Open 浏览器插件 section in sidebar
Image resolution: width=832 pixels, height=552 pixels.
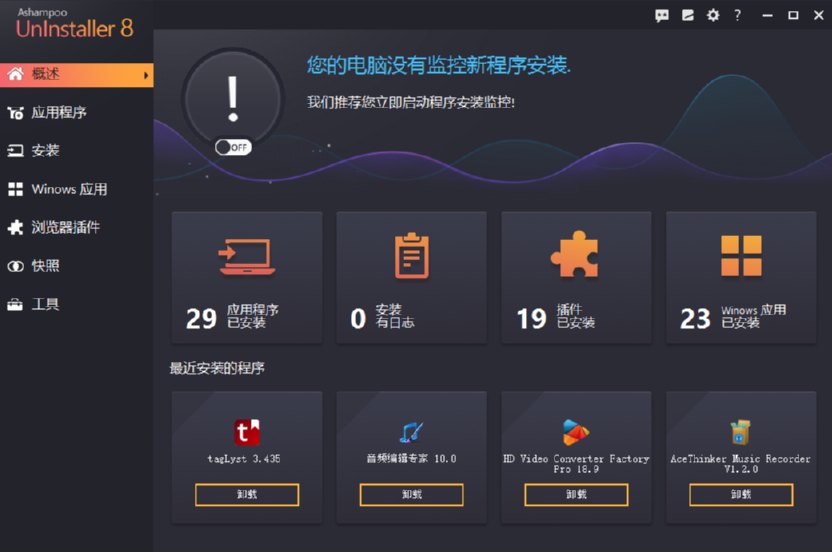76,227
